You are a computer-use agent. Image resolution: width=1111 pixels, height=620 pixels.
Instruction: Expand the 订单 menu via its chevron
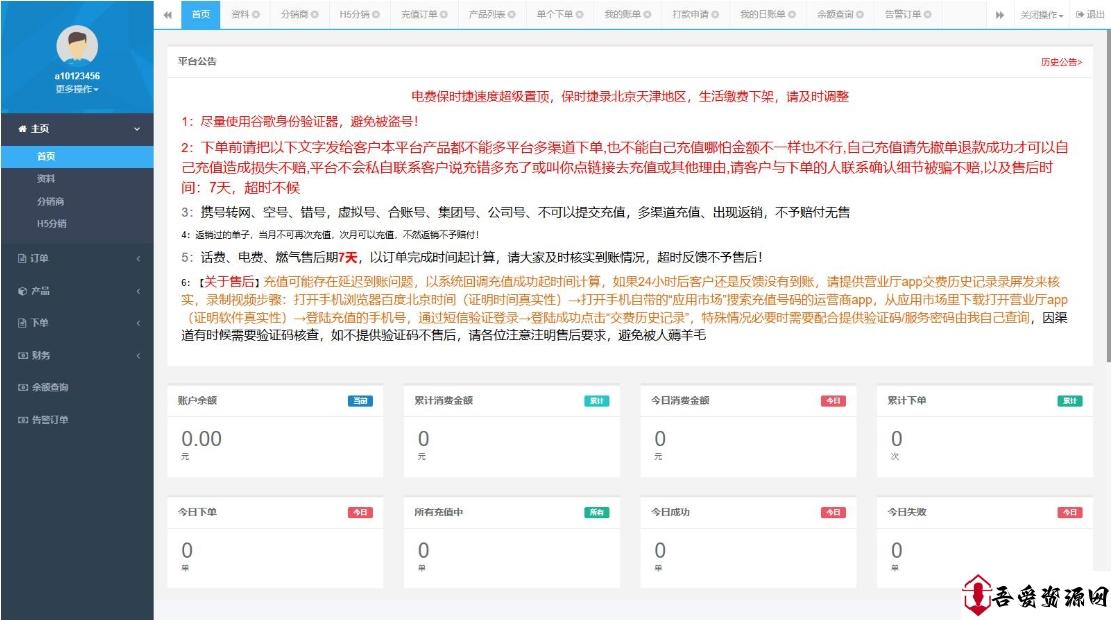click(x=138, y=259)
